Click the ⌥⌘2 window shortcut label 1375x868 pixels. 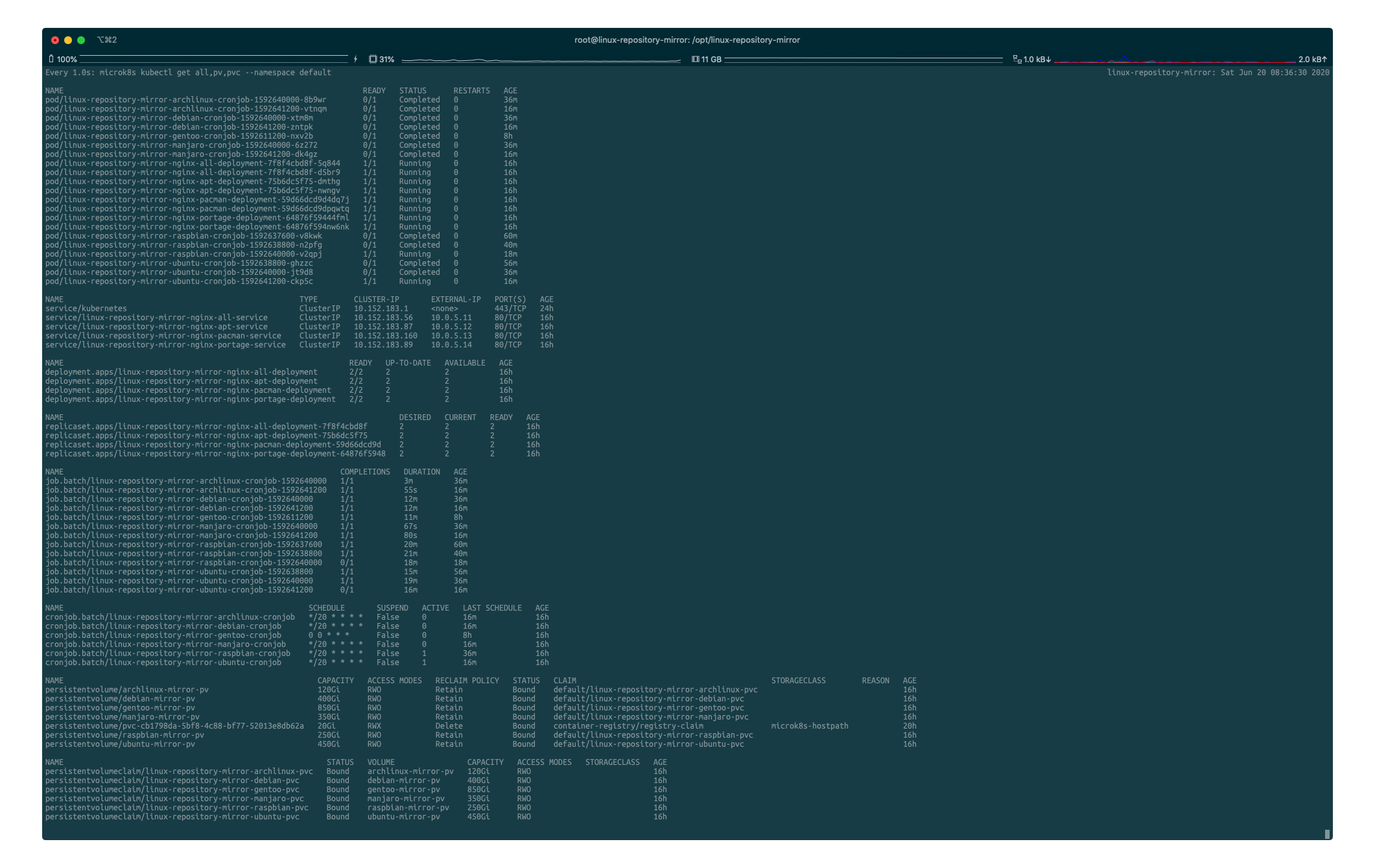tap(107, 40)
